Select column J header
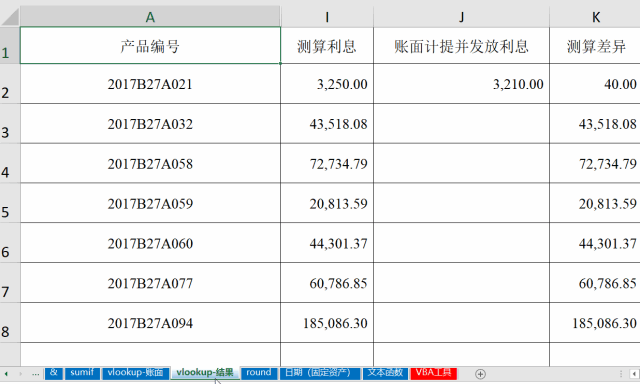This screenshot has width=640, height=384. point(461,17)
